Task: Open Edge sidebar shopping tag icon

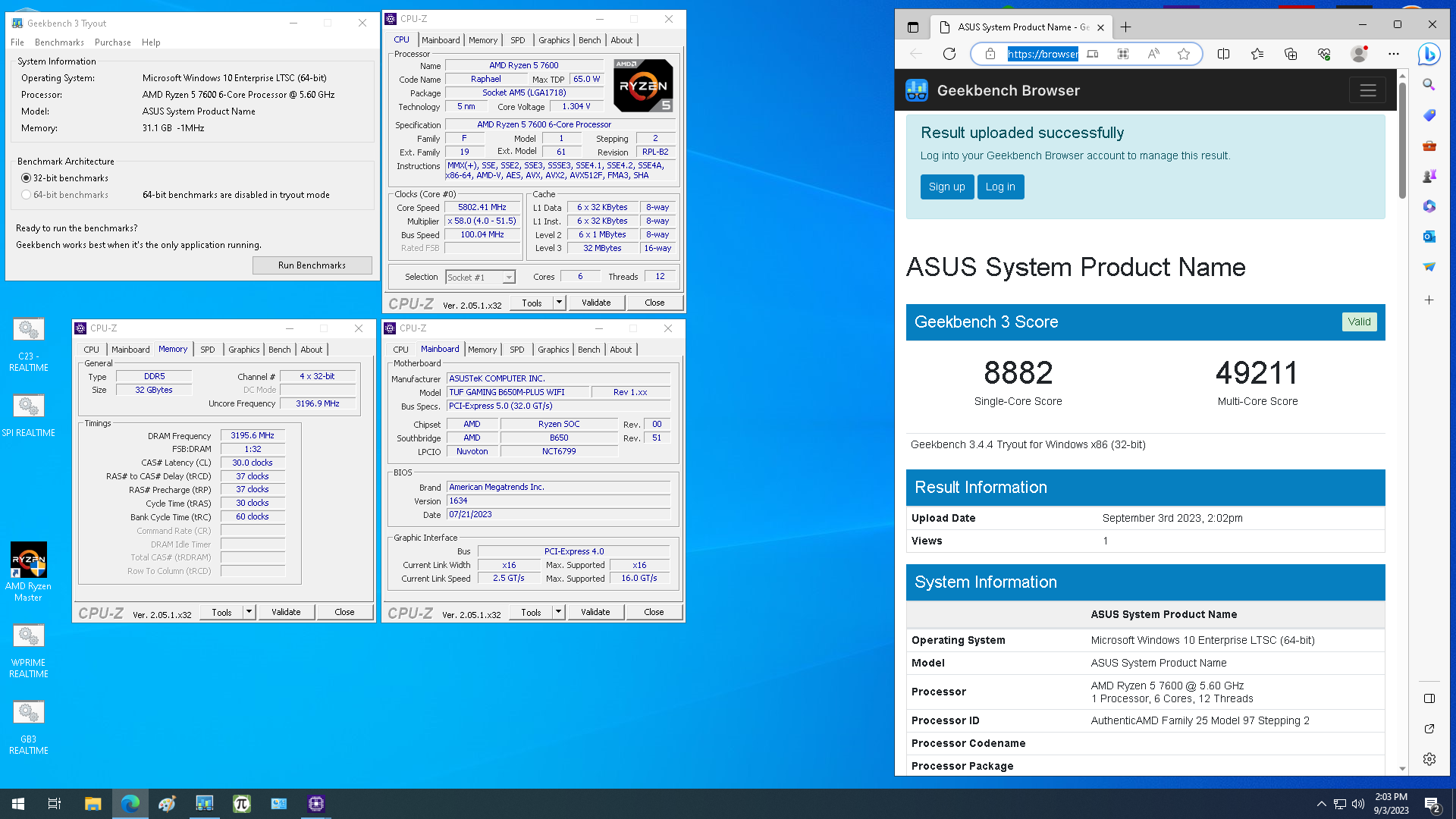Action: [1429, 115]
